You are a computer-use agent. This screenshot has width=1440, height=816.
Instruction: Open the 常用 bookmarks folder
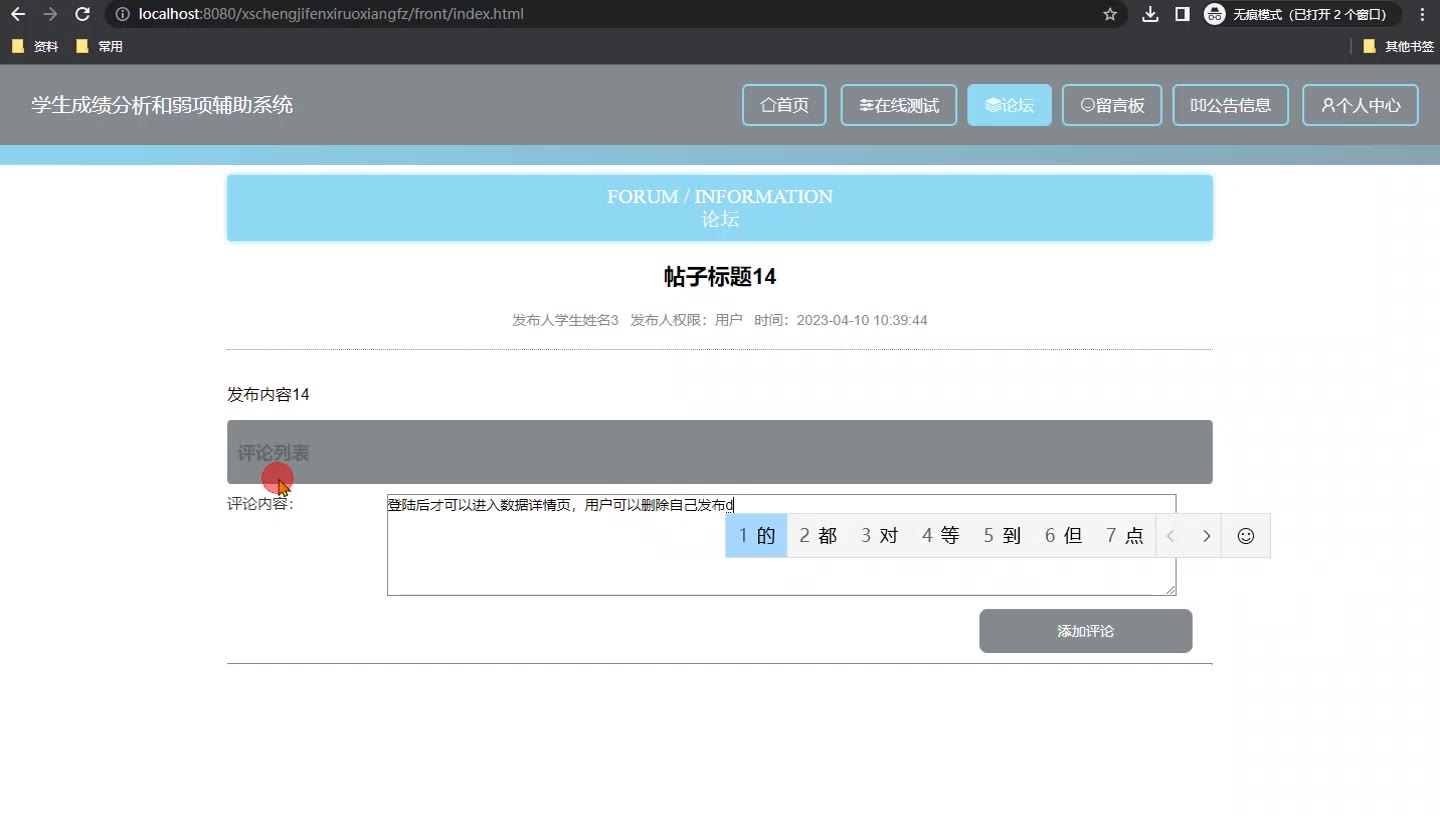tap(100, 46)
